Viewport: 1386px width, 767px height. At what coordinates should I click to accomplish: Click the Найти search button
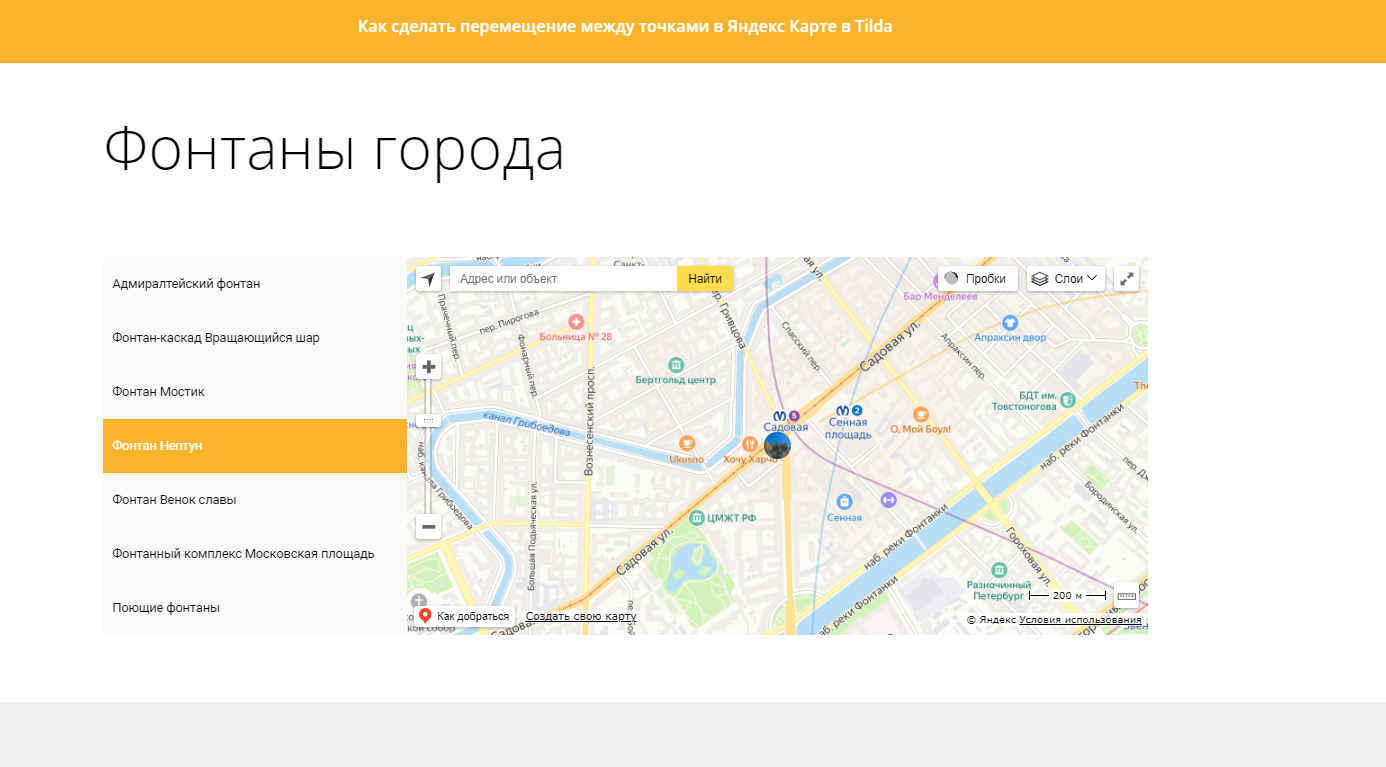tap(705, 279)
